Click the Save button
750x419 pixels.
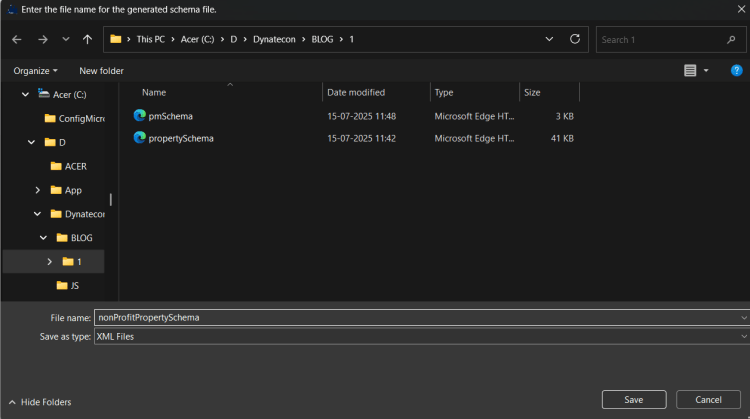pyautogui.click(x=633, y=399)
